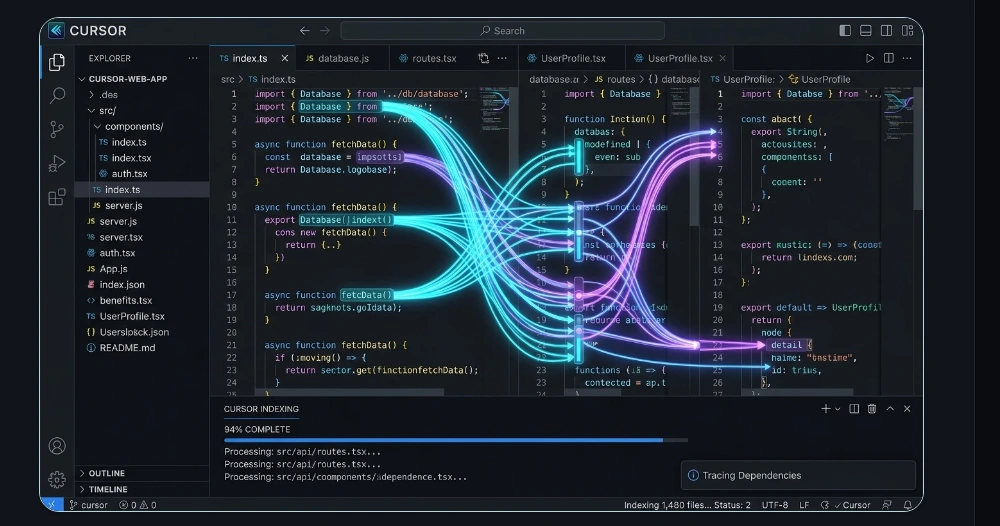Screen dimensions: 1000x526
Task: Click the Cursor logo in the title bar
Action: click(56, 30)
